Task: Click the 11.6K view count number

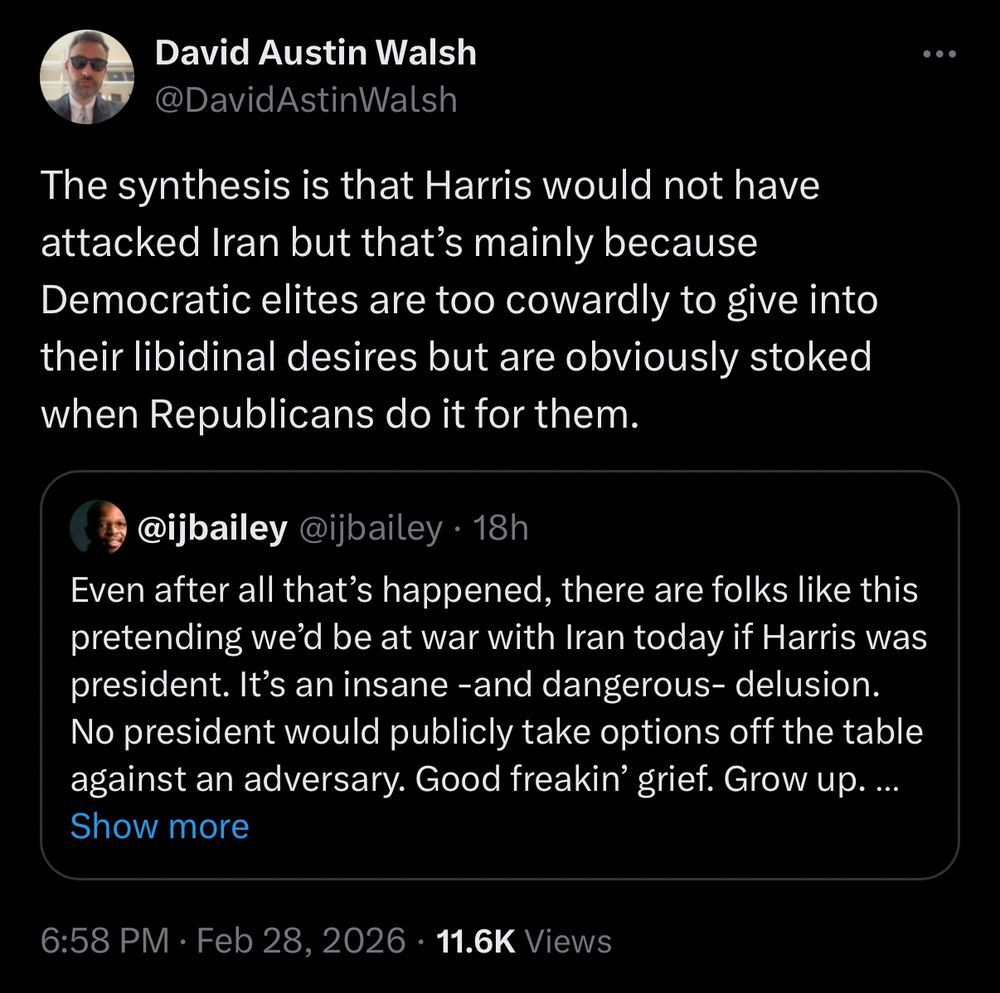Action: click(477, 940)
